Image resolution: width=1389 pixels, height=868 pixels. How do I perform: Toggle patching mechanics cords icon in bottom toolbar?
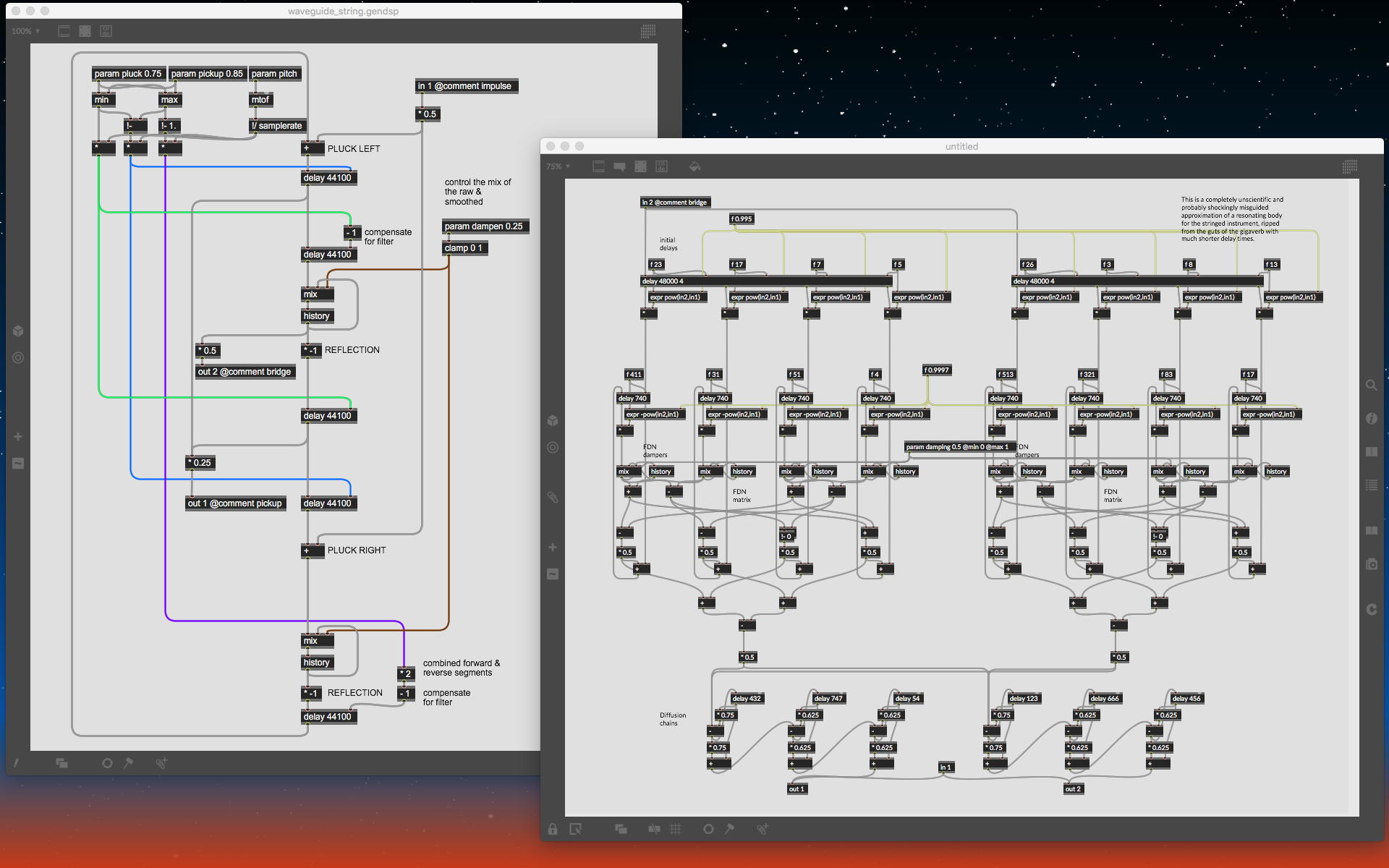[x=654, y=829]
